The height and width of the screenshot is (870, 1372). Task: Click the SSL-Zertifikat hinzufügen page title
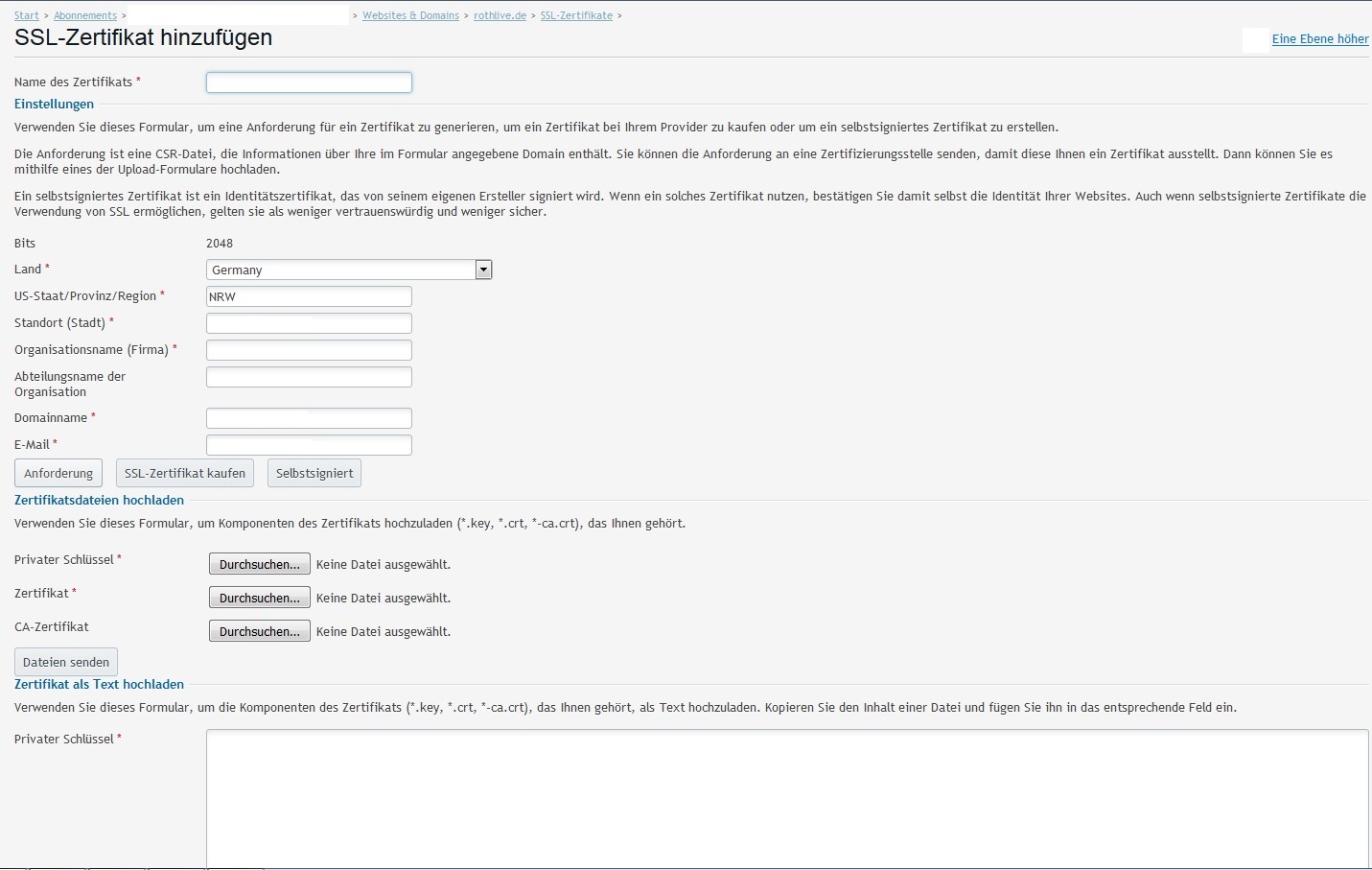coord(144,37)
